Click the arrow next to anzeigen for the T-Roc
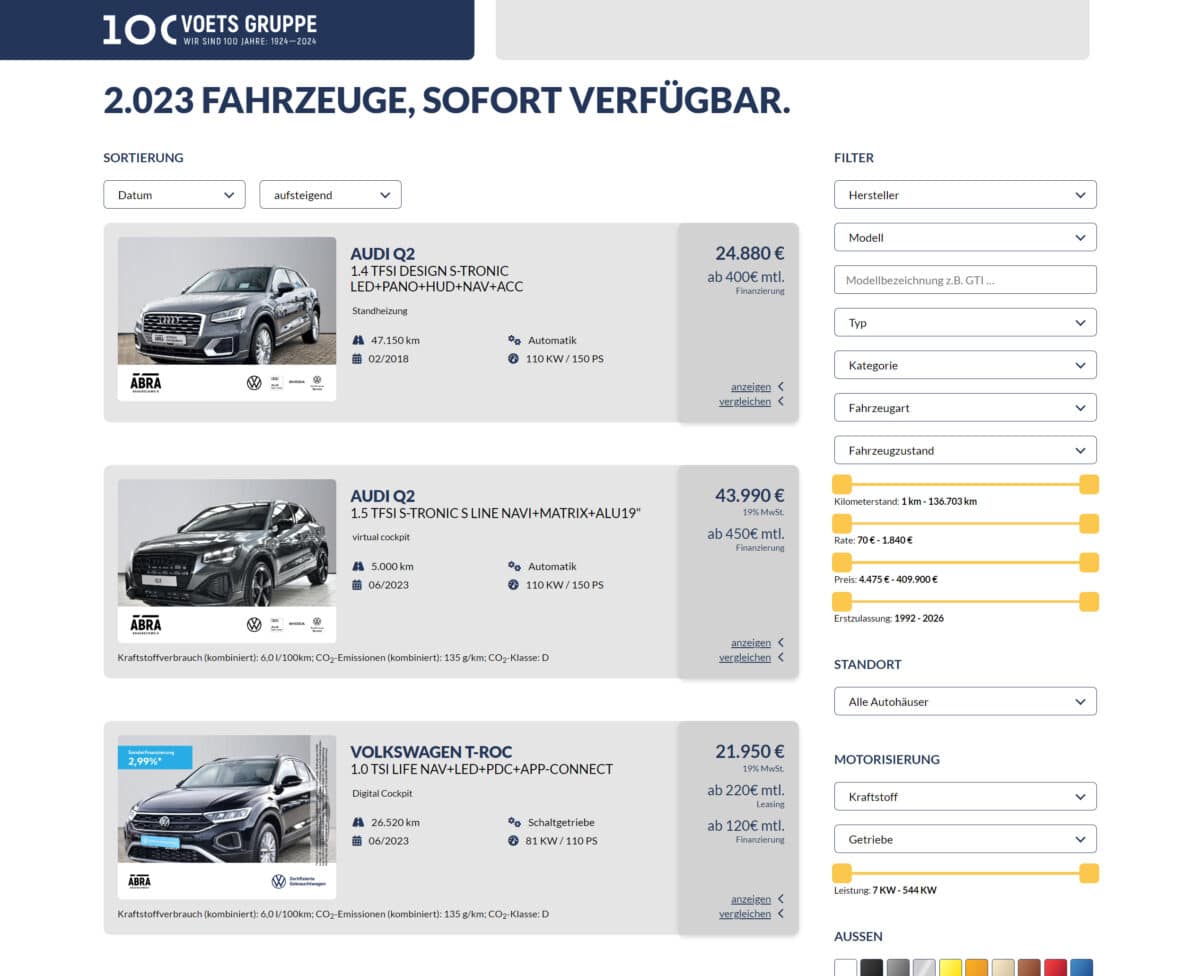This screenshot has width=1200, height=976. tap(780, 898)
